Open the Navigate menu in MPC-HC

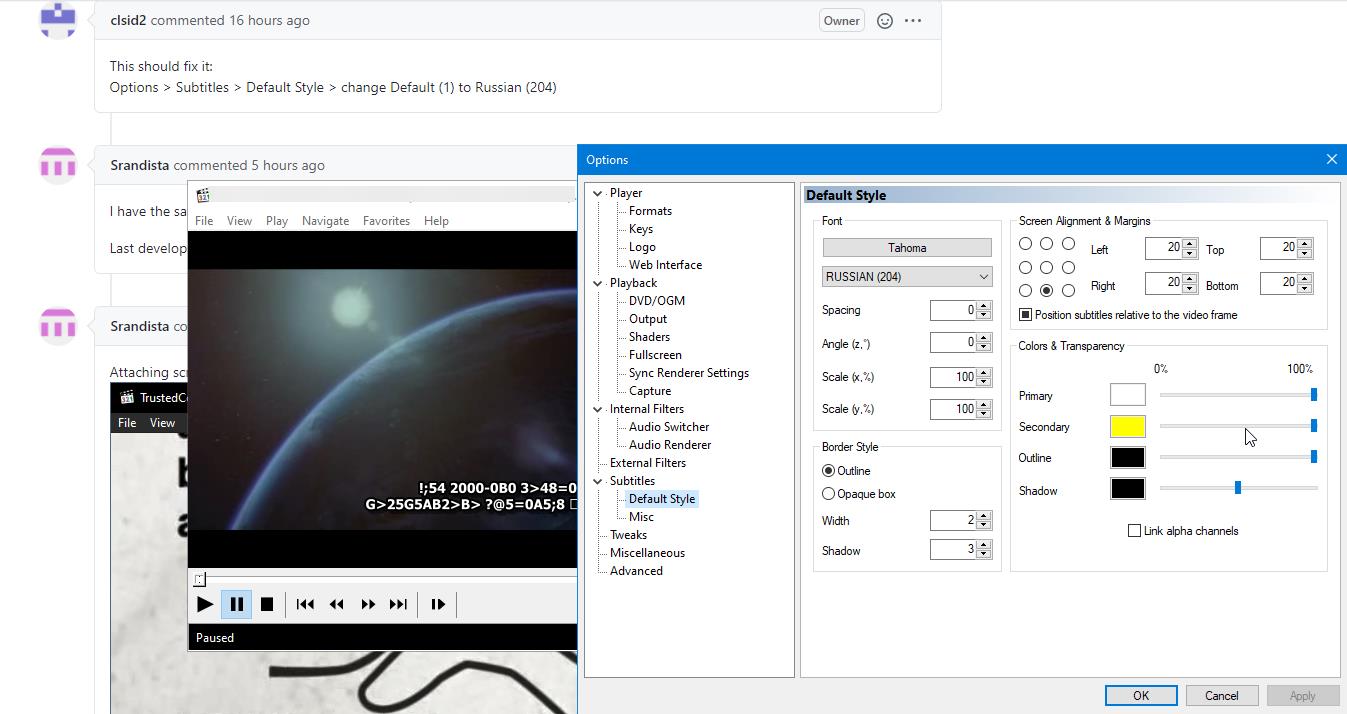click(x=325, y=220)
